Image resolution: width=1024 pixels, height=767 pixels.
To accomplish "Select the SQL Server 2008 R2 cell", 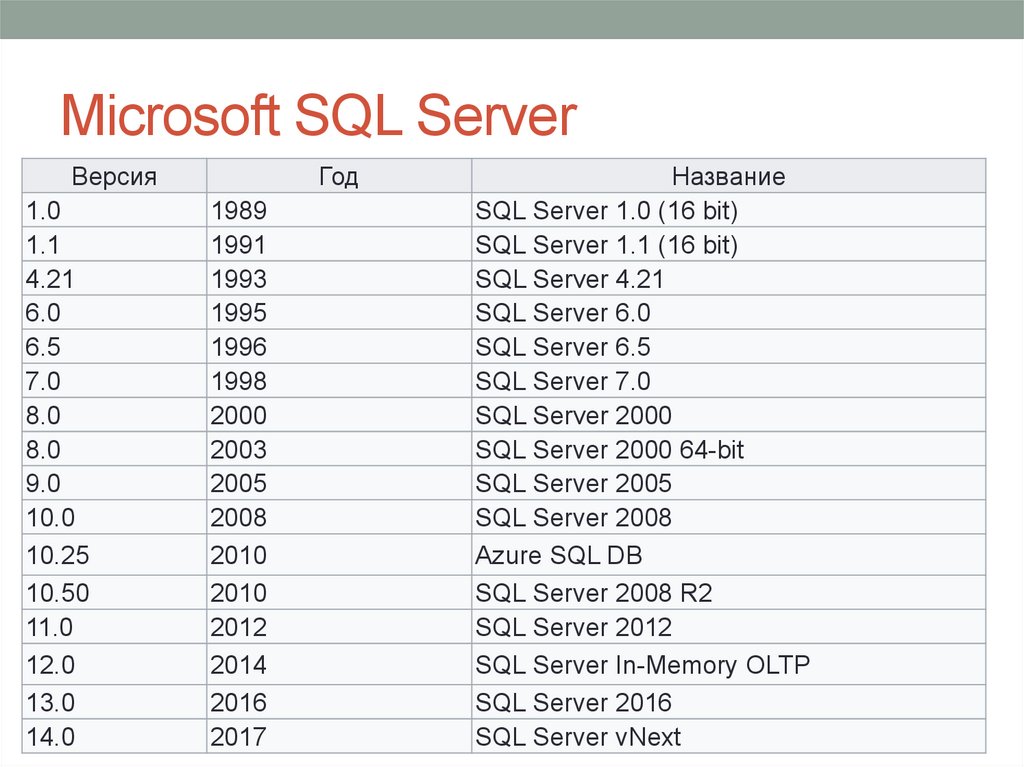I will [x=594, y=593].
